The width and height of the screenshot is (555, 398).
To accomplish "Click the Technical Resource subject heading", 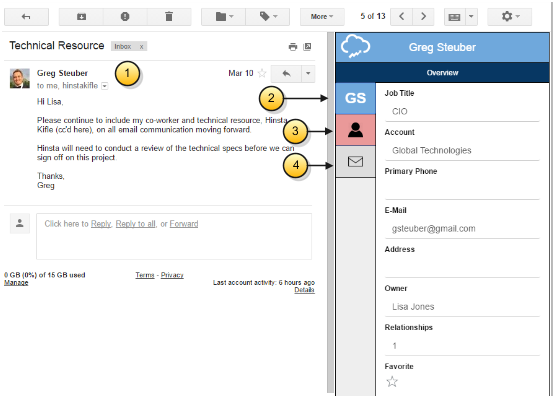I will pyautogui.click(x=57, y=46).
